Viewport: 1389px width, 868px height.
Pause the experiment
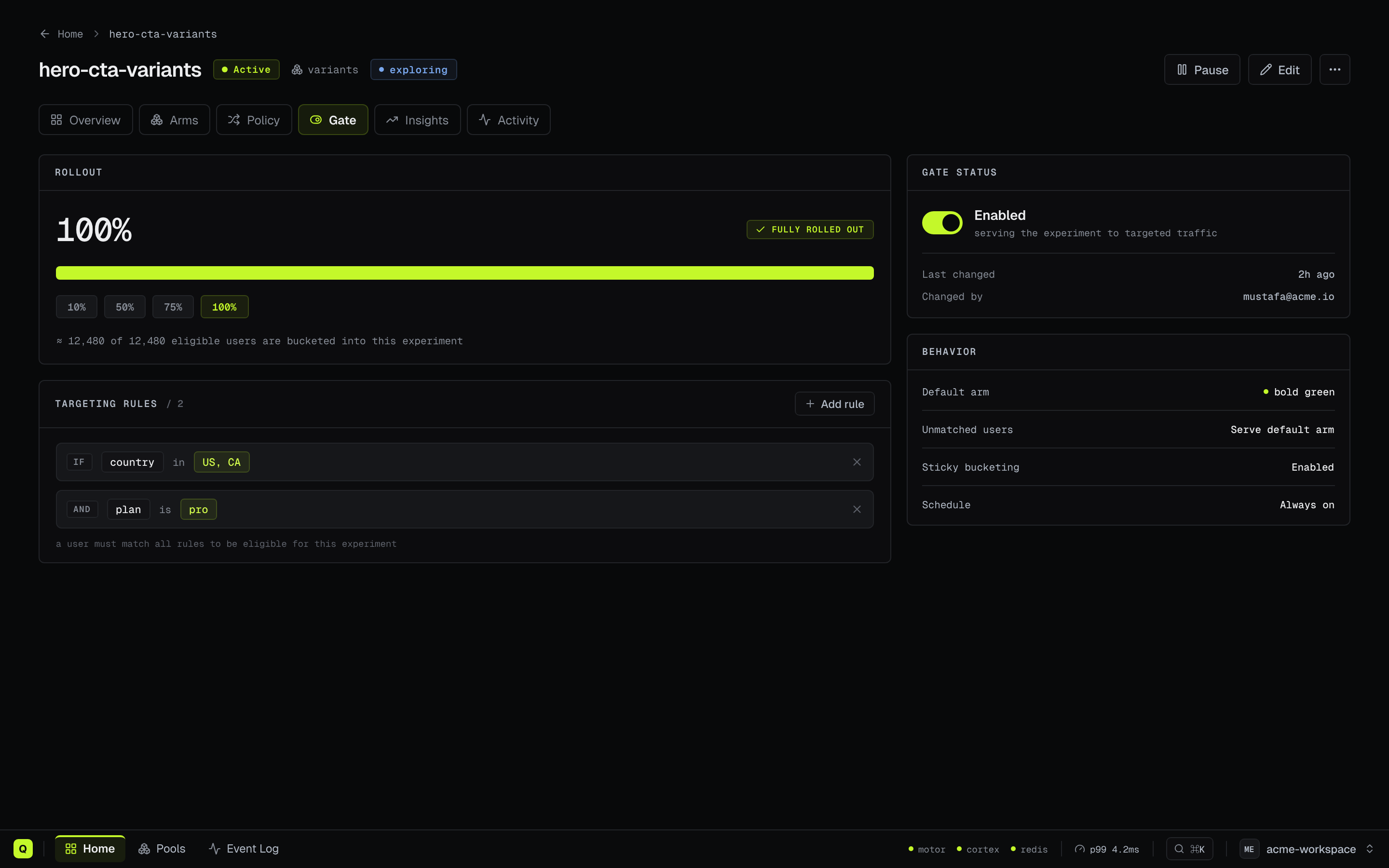click(x=1202, y=69)
